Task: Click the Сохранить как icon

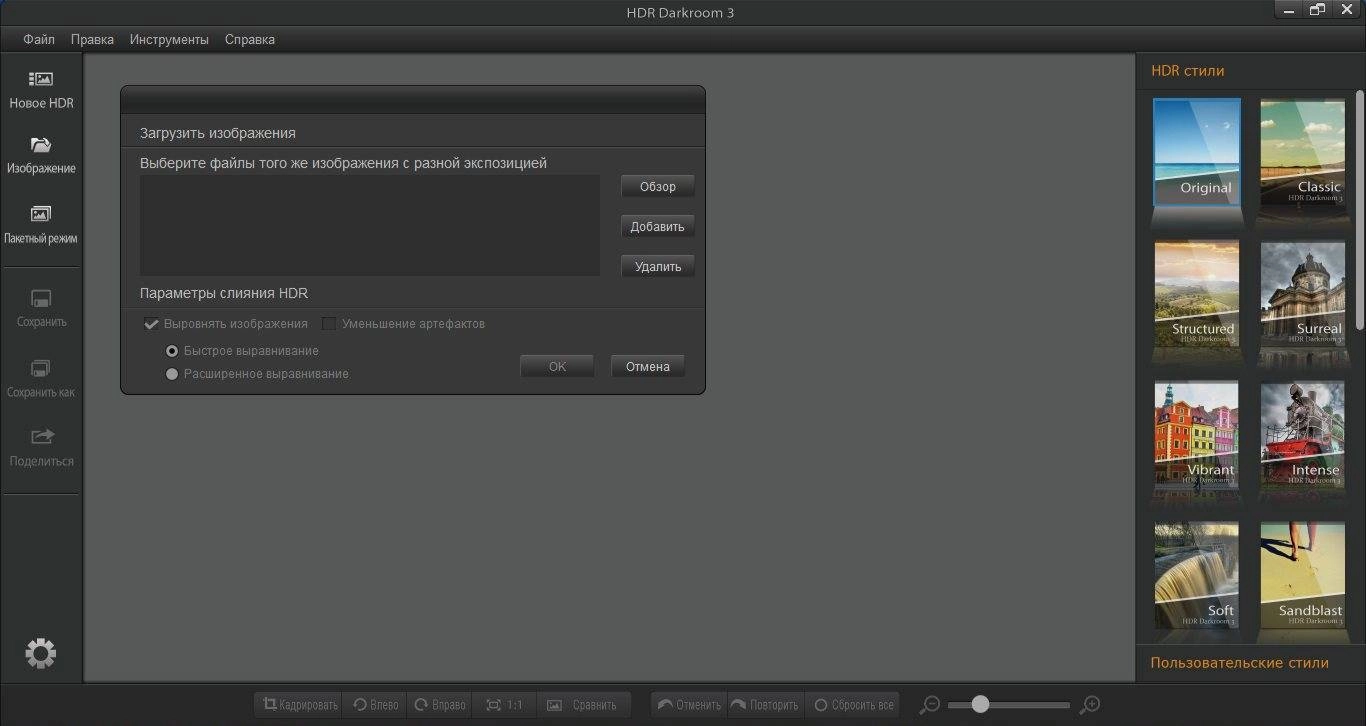Action: click(x=41, y=368)
